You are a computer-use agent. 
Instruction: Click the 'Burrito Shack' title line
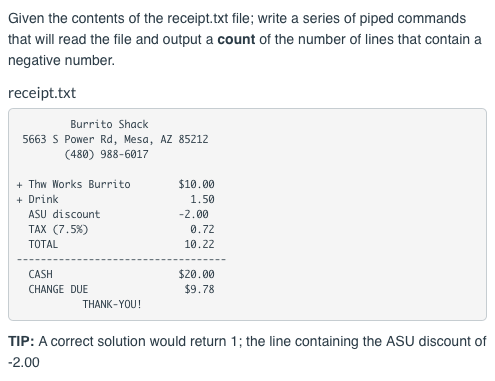(x=109, y=124)
